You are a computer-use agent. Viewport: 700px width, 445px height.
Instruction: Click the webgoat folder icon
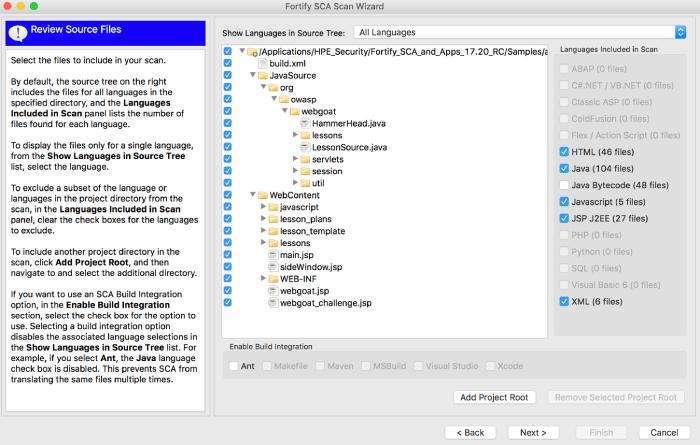[295, 112]
